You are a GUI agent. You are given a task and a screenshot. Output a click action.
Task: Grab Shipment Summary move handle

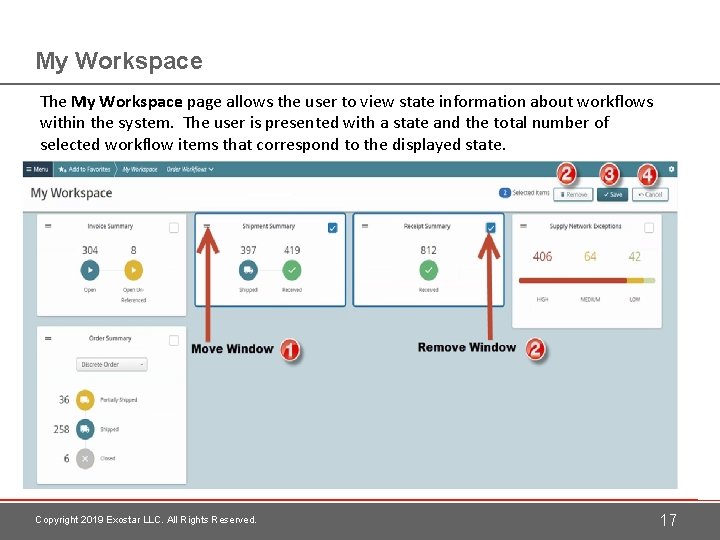click(x=207, y=226)
